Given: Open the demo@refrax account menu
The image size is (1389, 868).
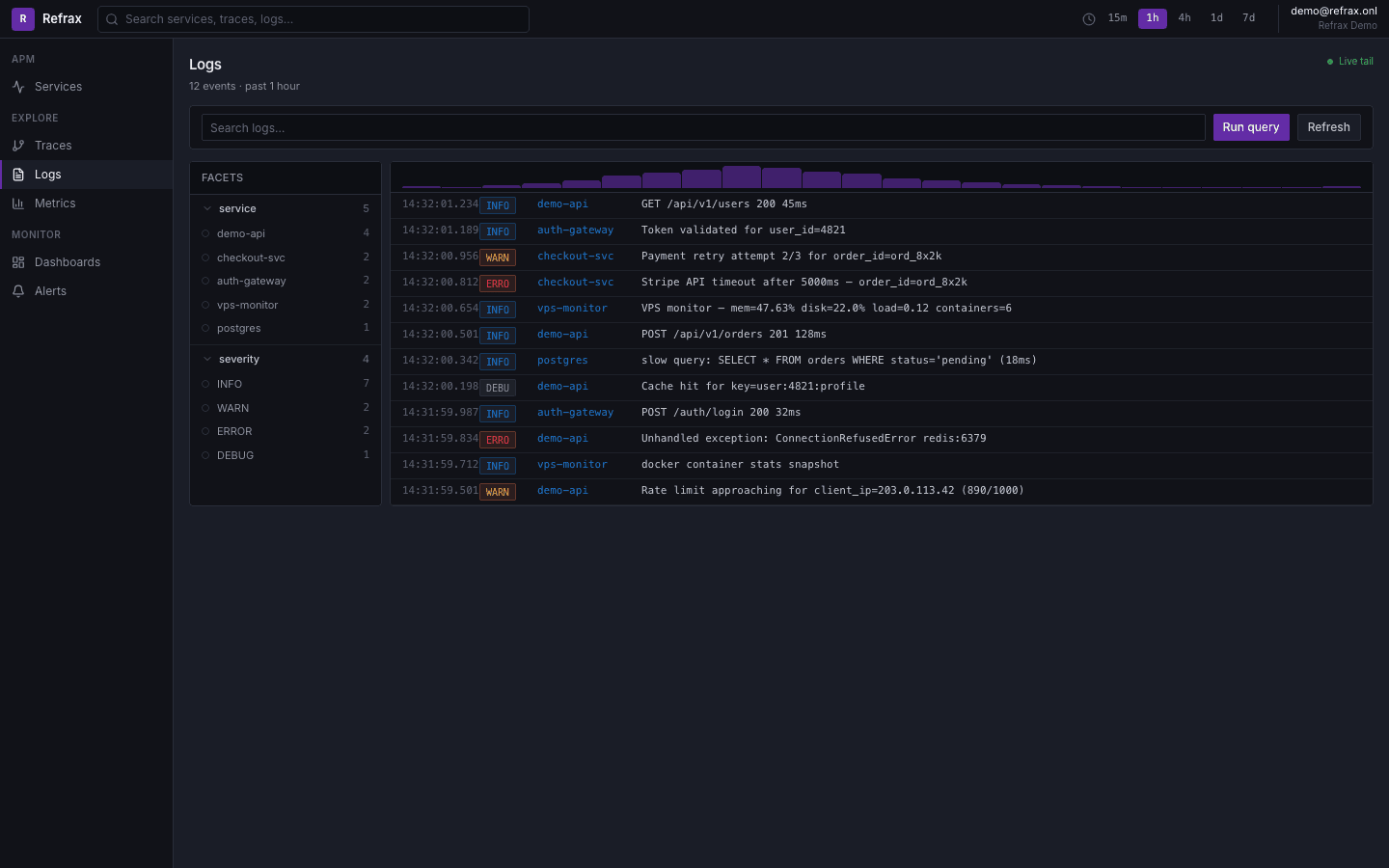Looking at the screenshot, I should pyautogui.click(x=1334, y=18).
